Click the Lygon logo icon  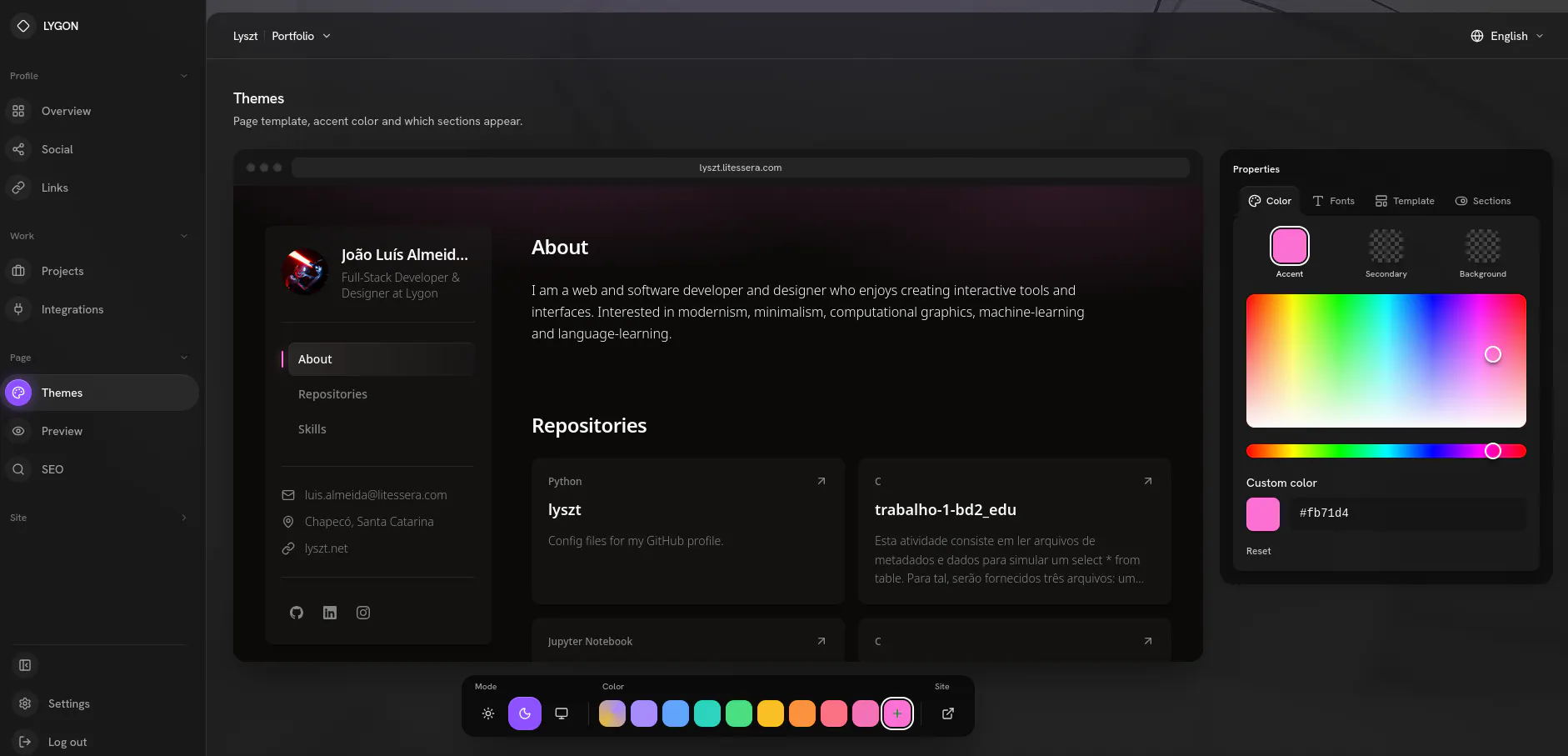click(23, 26)
